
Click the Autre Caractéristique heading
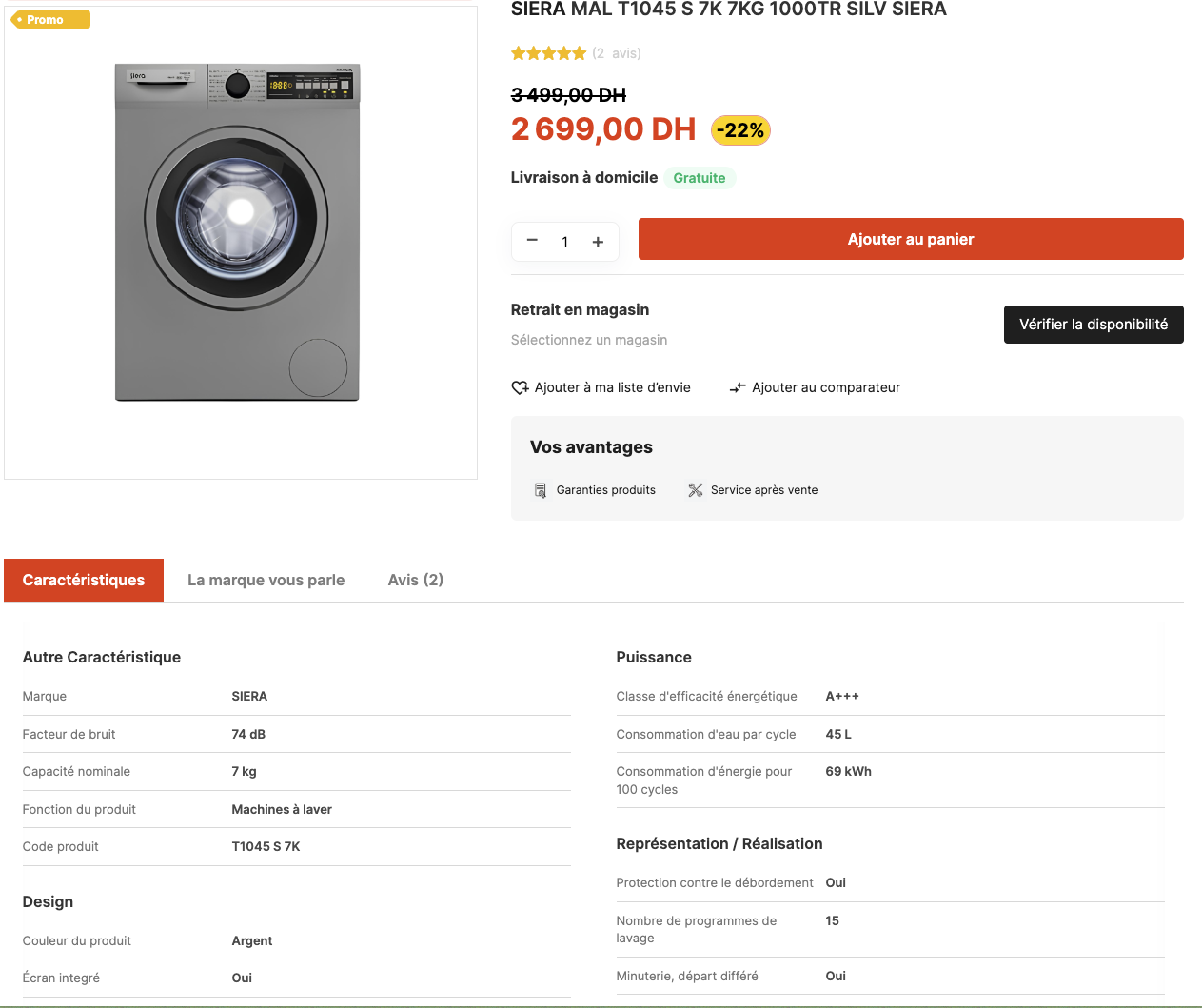coord(102,657)
